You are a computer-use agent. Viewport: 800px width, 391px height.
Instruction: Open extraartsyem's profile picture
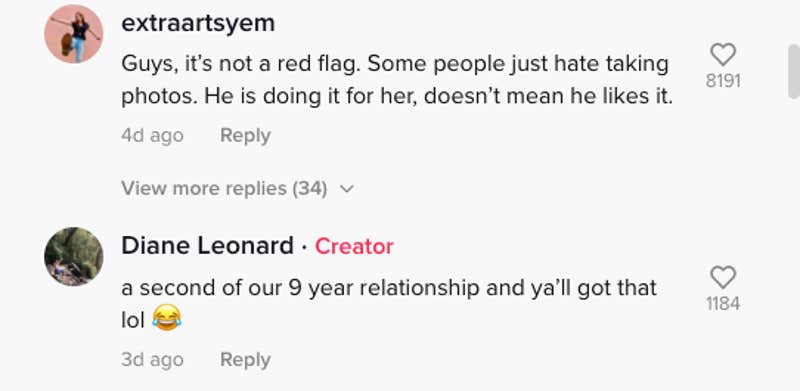(x=74, y=34)
